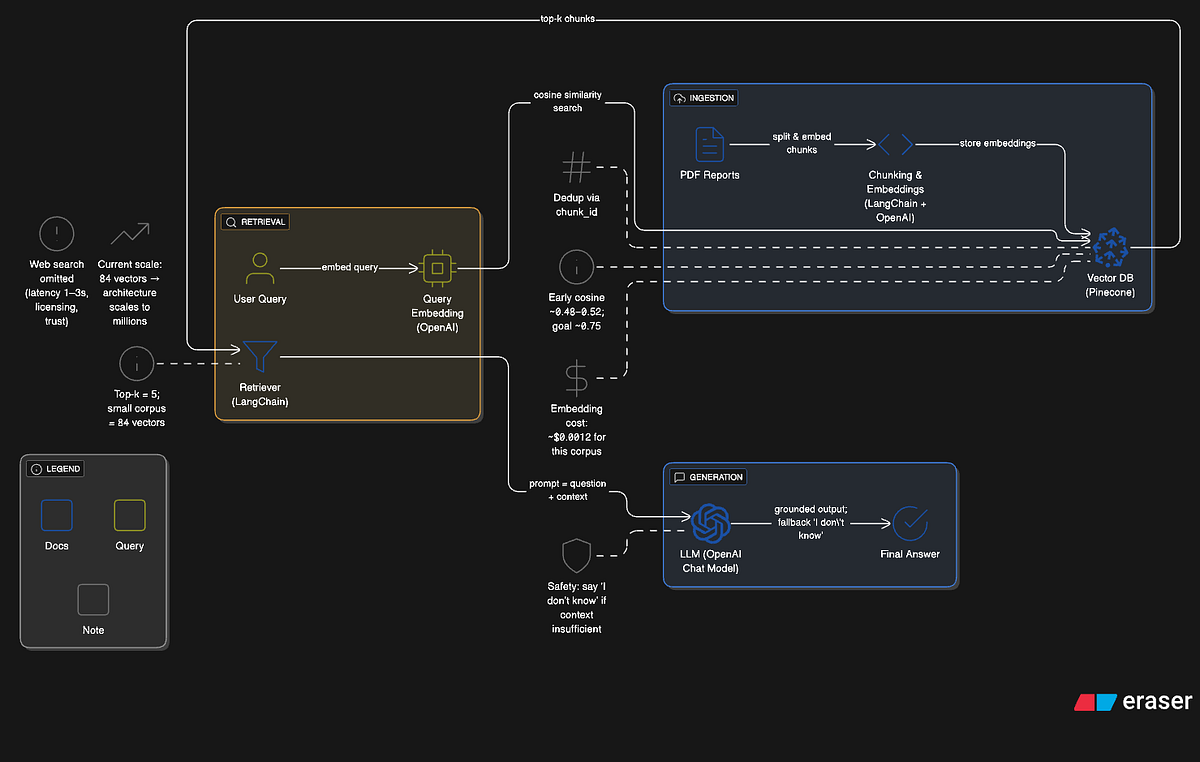Click the 'Vector DB (Pinecone)' label

[1110, 285]
